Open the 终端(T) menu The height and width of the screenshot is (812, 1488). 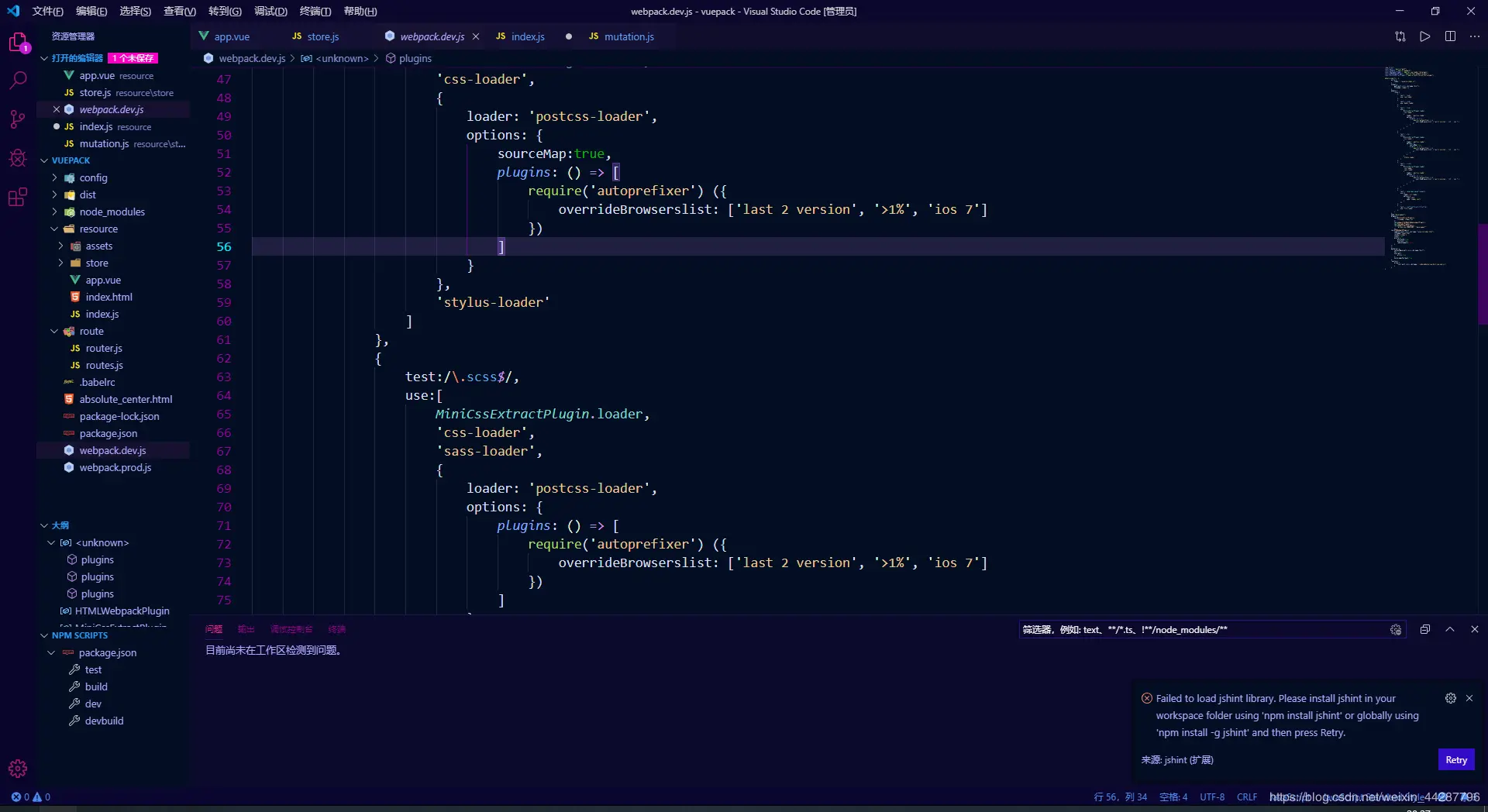coord(315,11)
